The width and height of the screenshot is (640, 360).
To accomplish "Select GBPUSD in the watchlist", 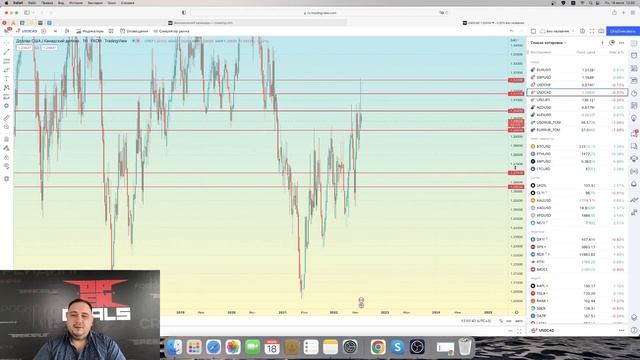I will click(x=577, y=77).
